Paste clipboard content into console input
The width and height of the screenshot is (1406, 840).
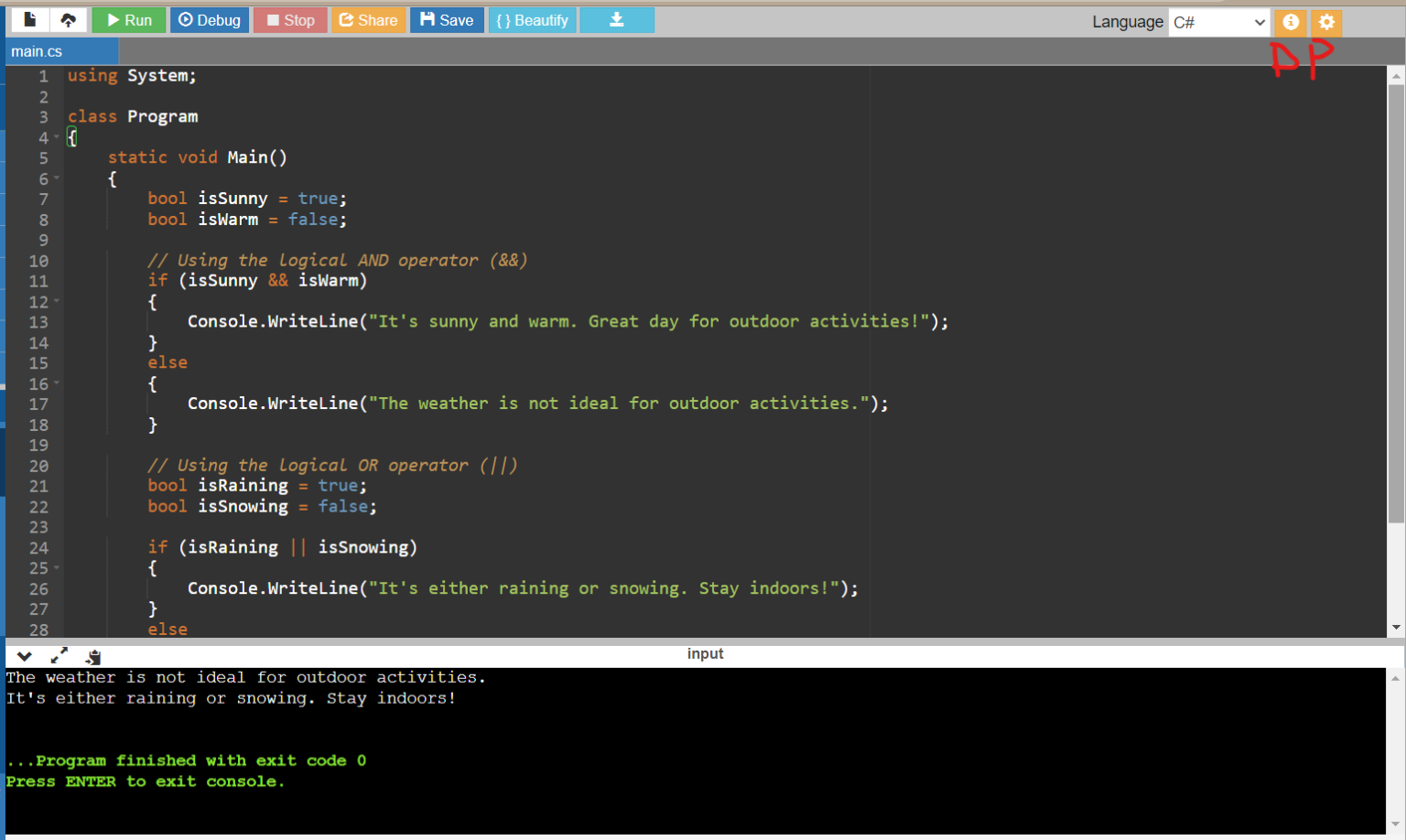92,655
